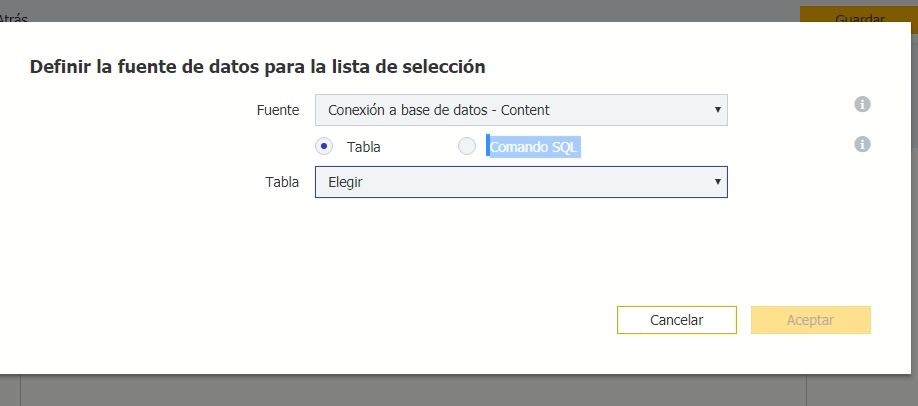Click 'Conexión a base de datos - Content' text
This screenshot has height=406, width=918.
439,110
